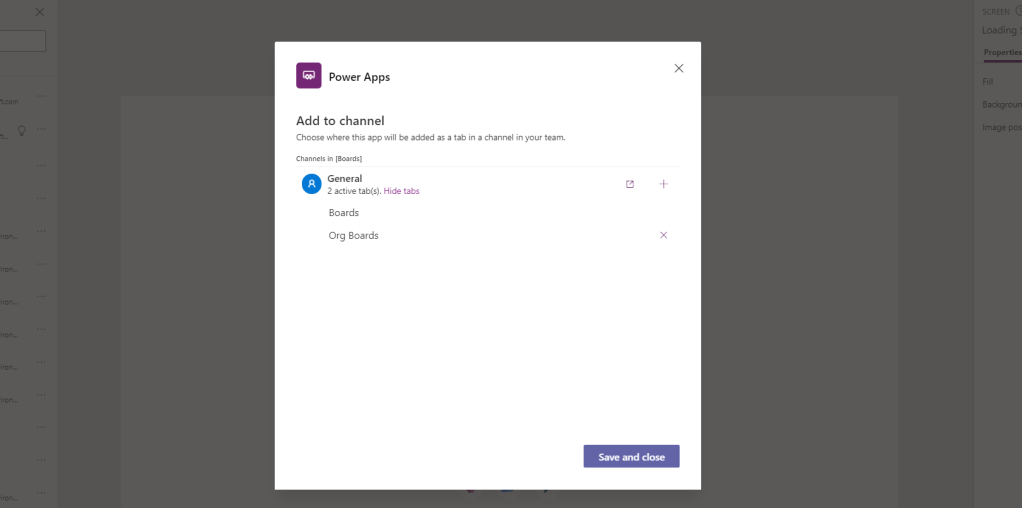The width and height of the screenshot is (1022, 508).
Task: Open the General channel pop-out icon
Action: (x=630, y=184)
